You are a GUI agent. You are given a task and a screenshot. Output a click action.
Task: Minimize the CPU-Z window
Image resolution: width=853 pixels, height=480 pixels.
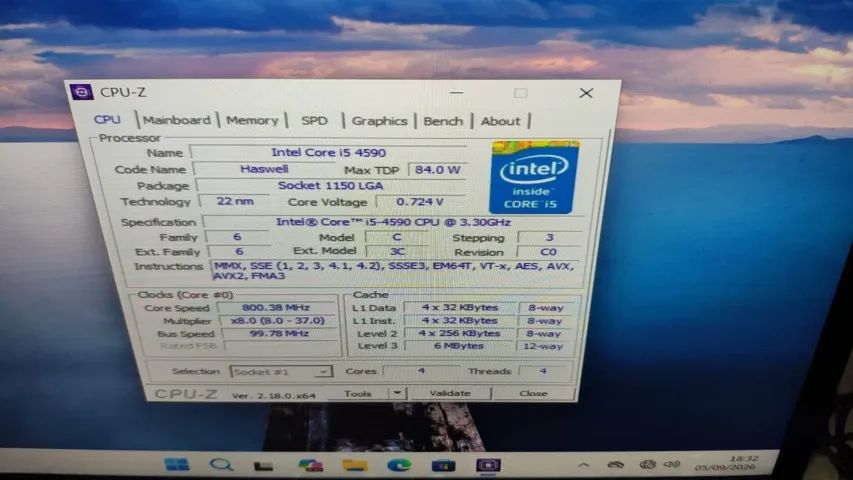pyautogui.click(x=456, y=93)
